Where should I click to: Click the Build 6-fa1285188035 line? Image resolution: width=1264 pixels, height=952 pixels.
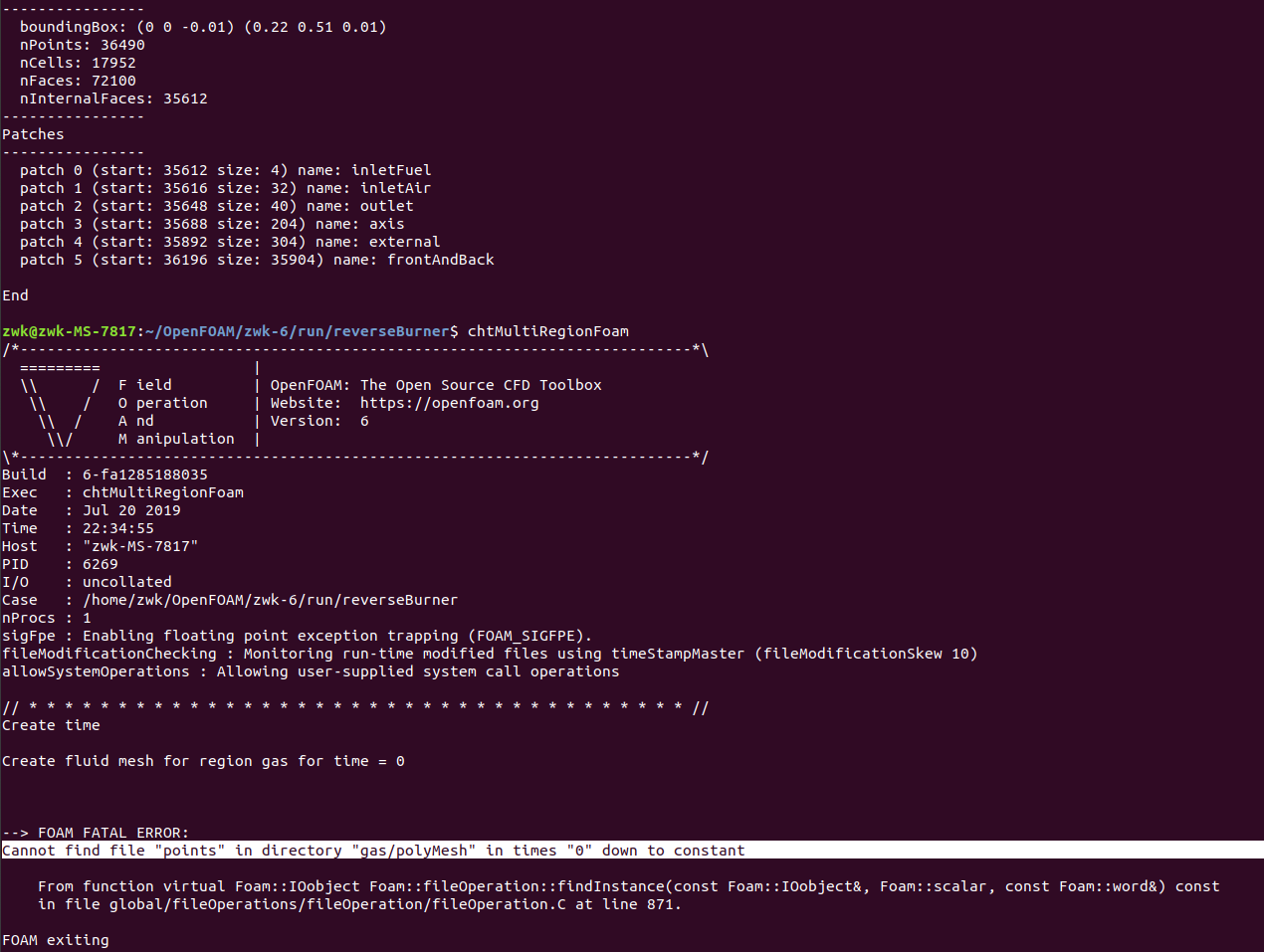pos(105,475)
